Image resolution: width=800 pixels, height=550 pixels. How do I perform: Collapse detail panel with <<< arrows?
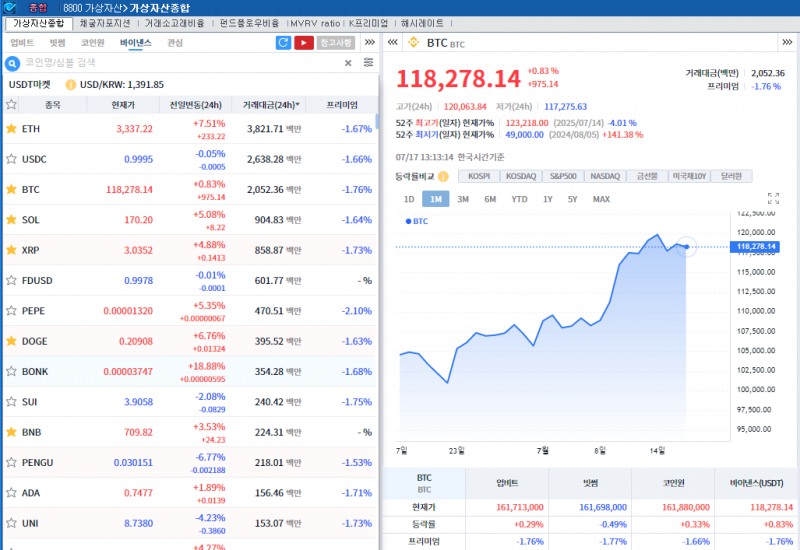(392, 42)
